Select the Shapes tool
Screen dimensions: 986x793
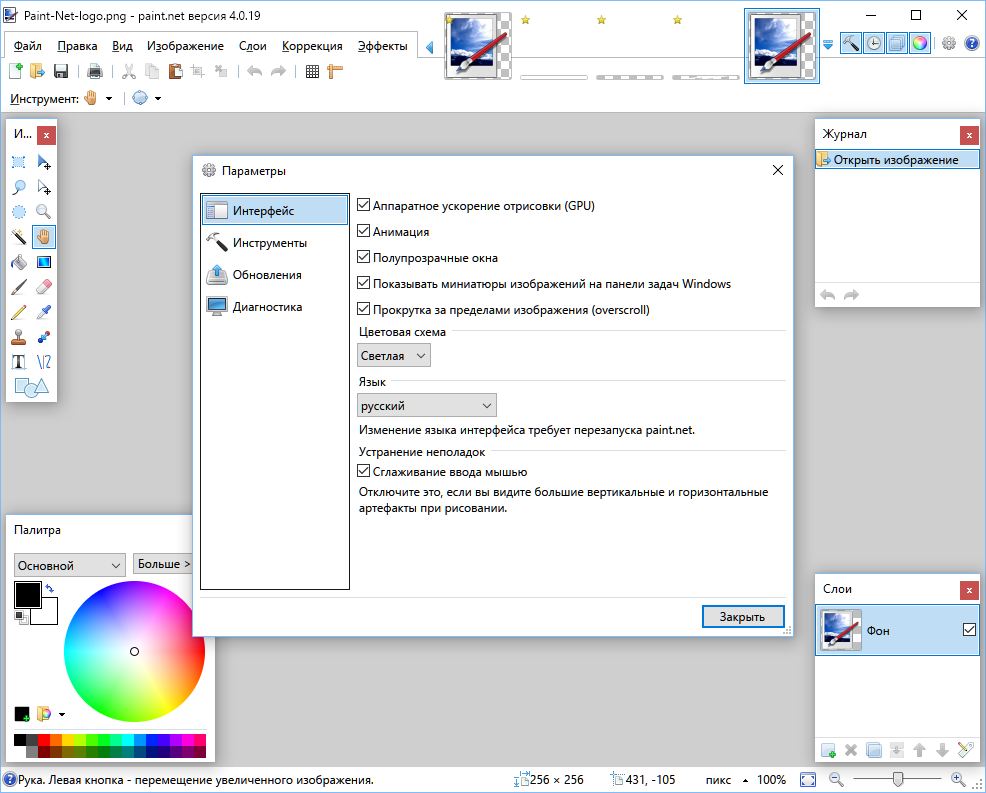pos(31,387)
